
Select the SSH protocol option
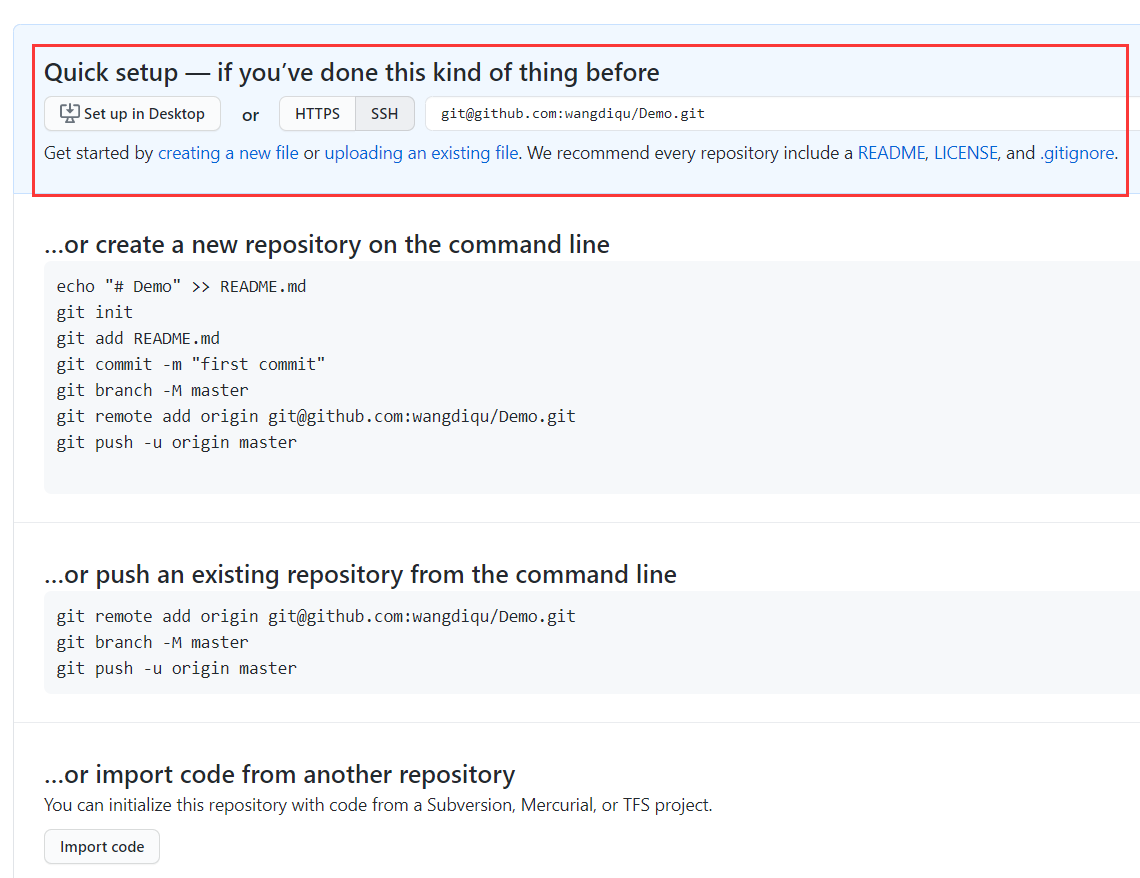click(385, 114)
